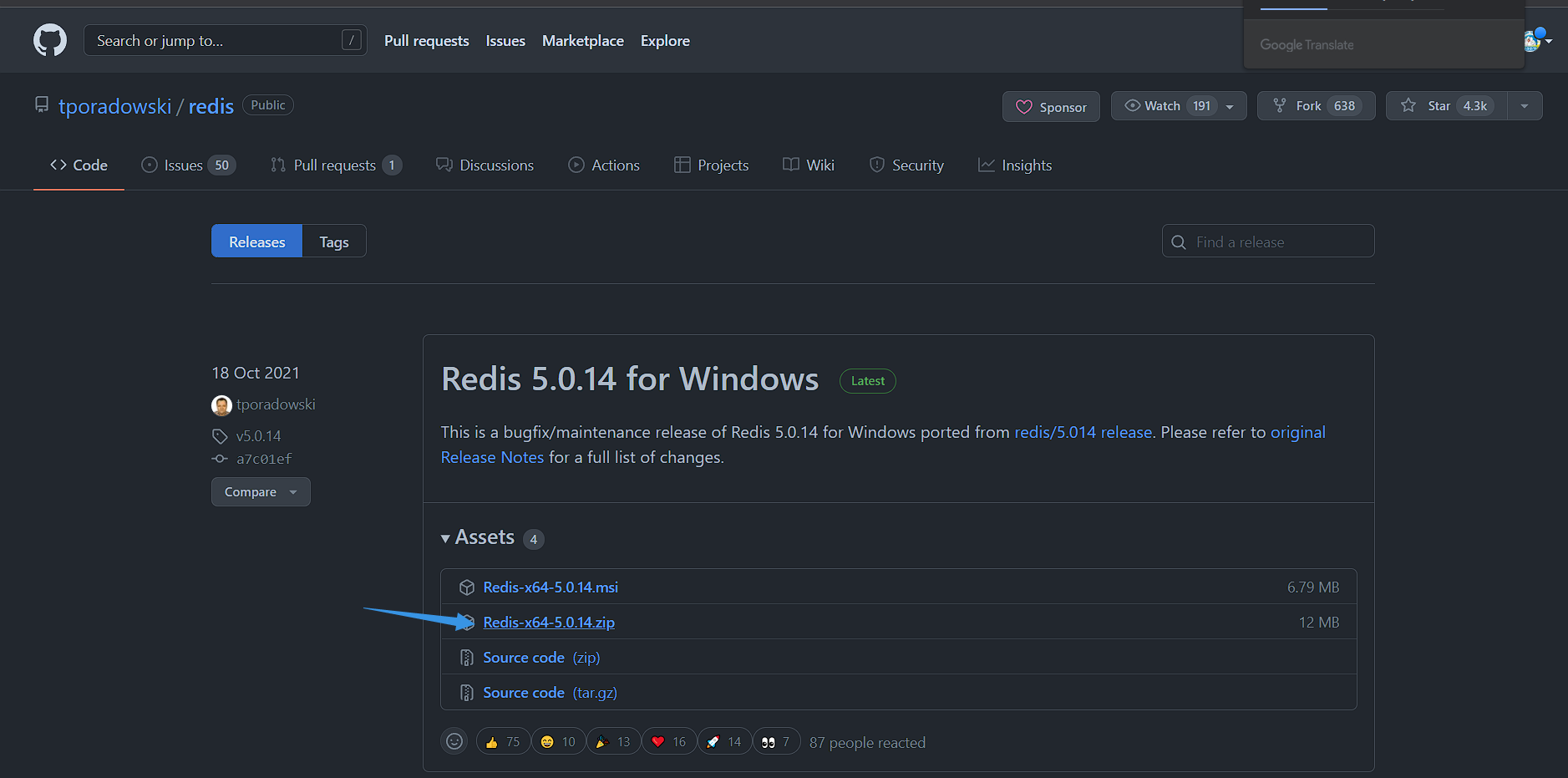Toggle the thumbs up reaction 75

[503, 741]
